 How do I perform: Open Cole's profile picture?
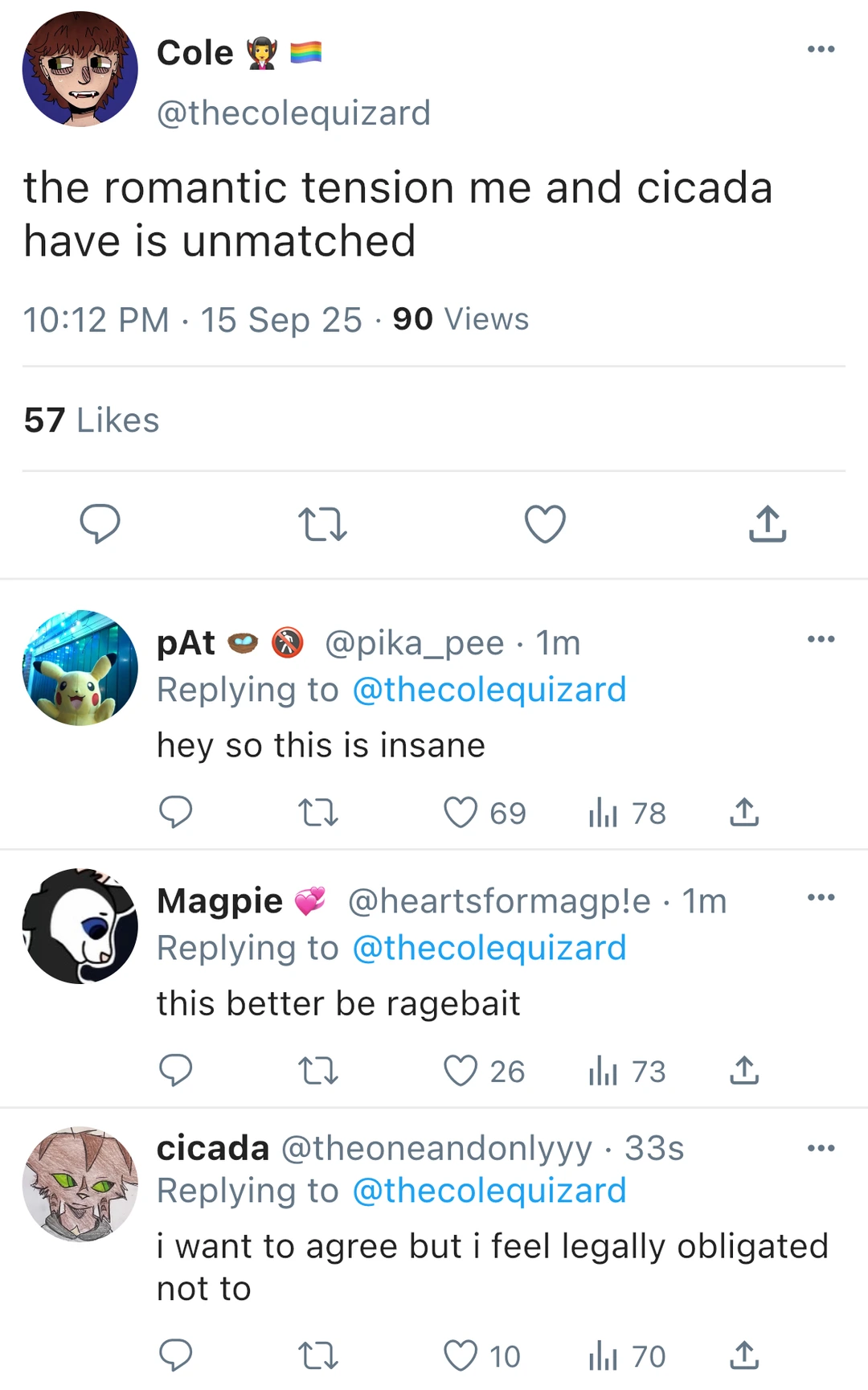(80, 70)
